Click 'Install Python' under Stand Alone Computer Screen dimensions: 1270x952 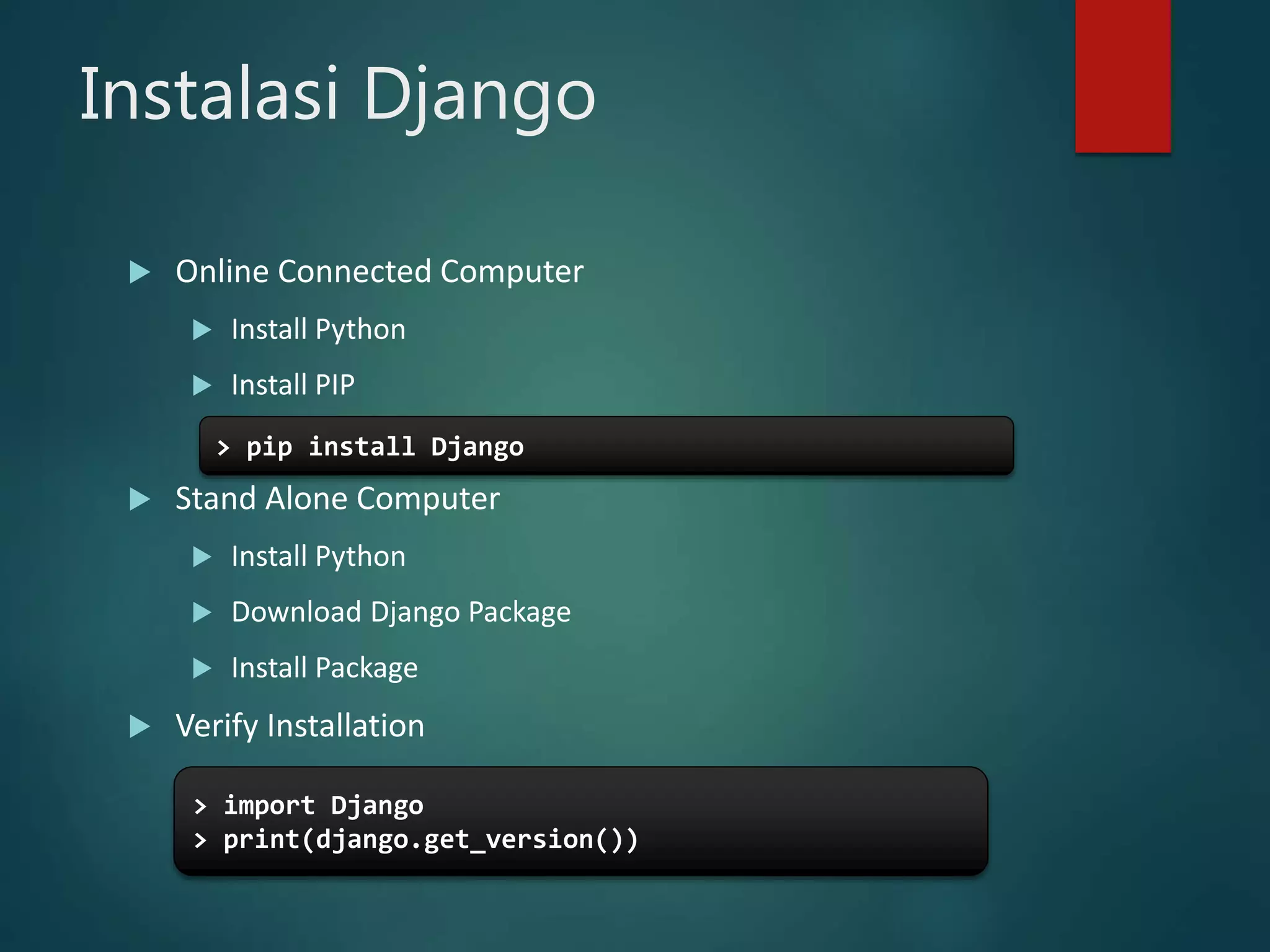tap(318, 557)
